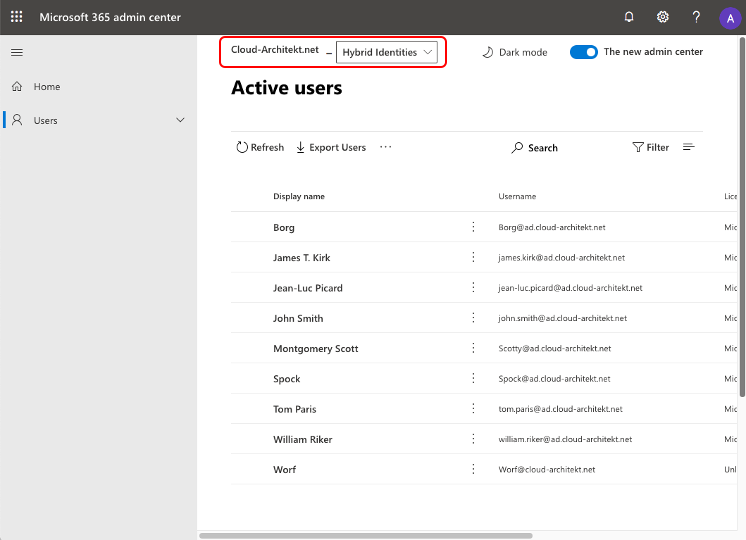Viewport: 746px width, 540px height.
Task: Open user James T. Kirk
Action: 302,258
